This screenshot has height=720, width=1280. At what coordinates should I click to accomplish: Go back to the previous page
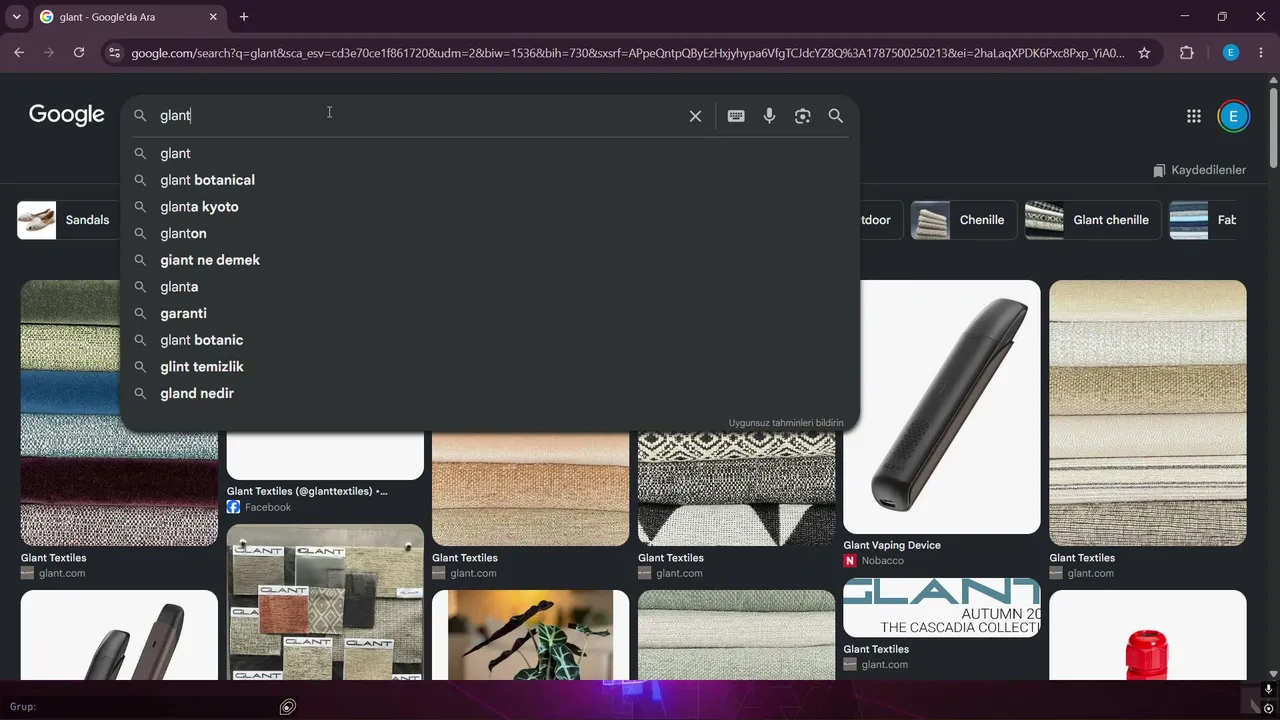(19, 53)
